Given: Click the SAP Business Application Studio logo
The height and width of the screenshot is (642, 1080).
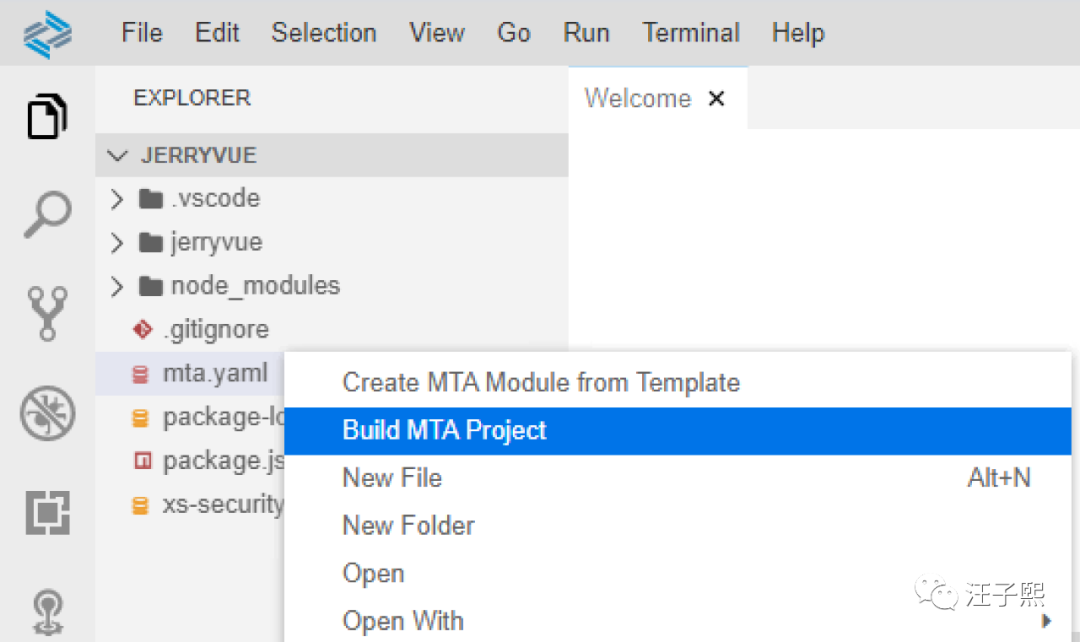Looking at the screenshot, I should click(x=48, y=34).
